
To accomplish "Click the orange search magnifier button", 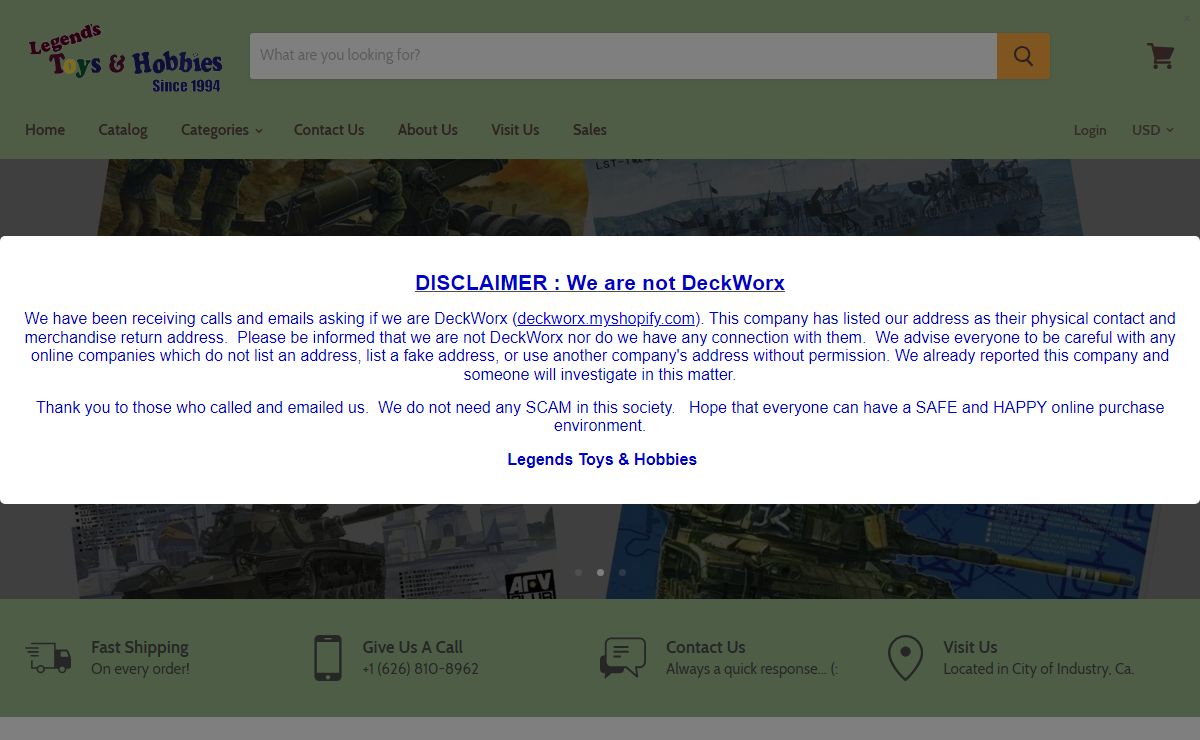I will point(1023,56).
